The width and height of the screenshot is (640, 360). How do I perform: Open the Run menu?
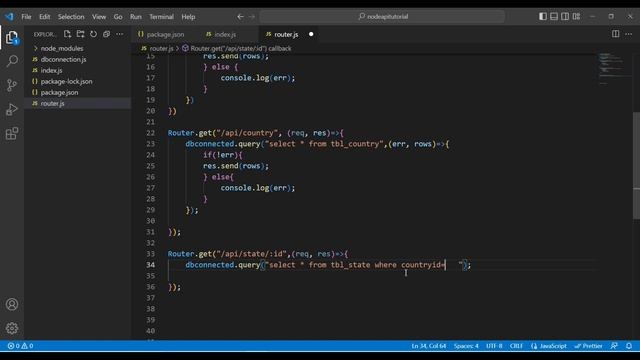coord(136,17)
